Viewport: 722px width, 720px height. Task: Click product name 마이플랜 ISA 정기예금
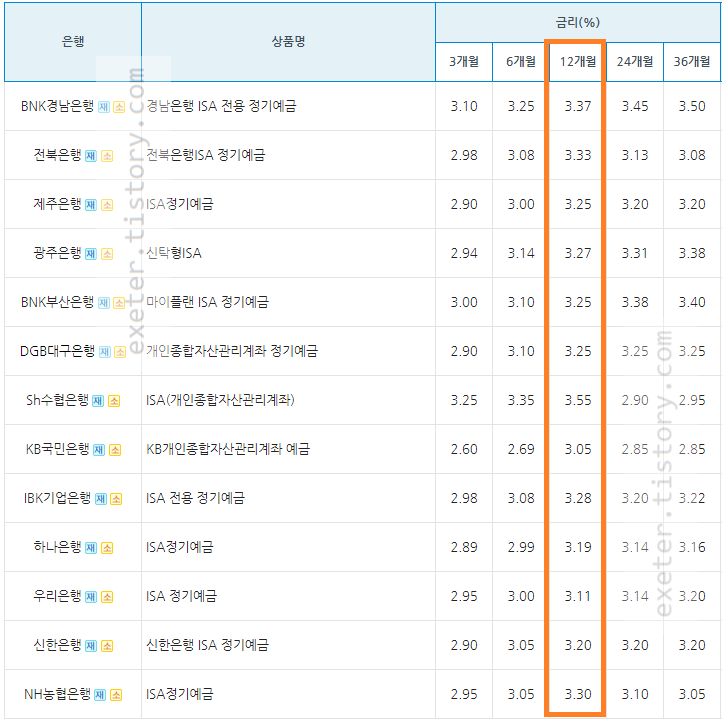207,302
